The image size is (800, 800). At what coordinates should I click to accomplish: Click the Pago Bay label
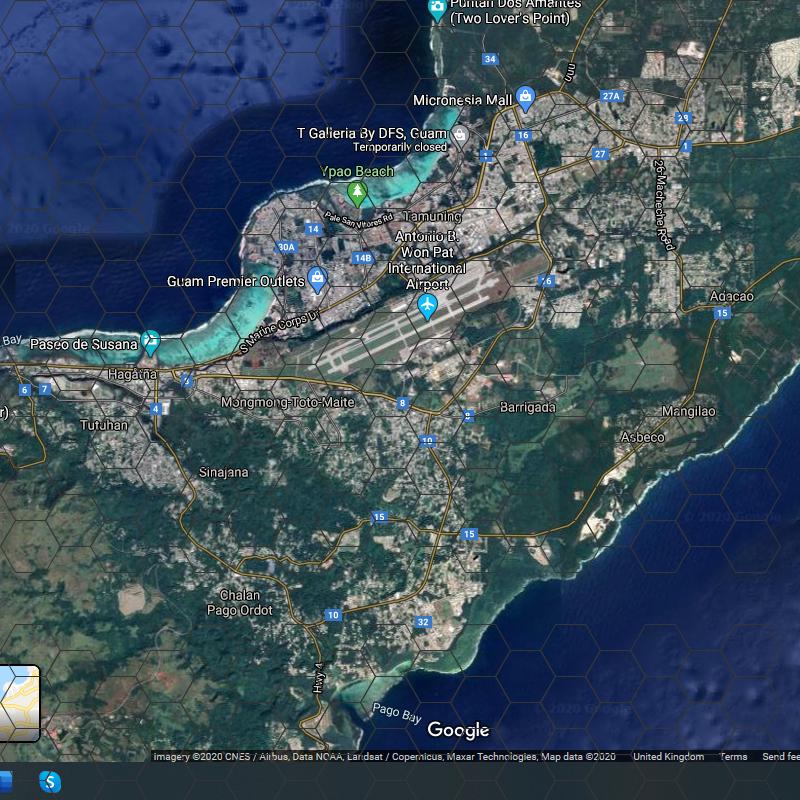click(x=396, y=713)
